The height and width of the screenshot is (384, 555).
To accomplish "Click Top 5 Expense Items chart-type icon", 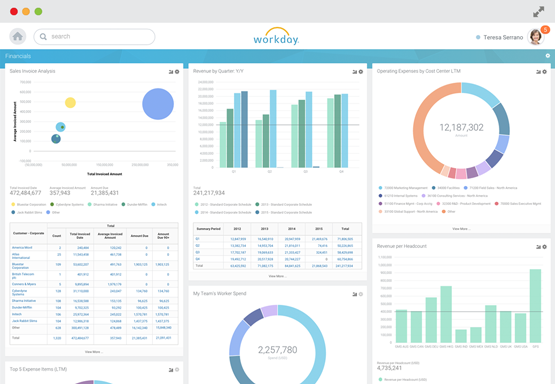I will point(171,369).
